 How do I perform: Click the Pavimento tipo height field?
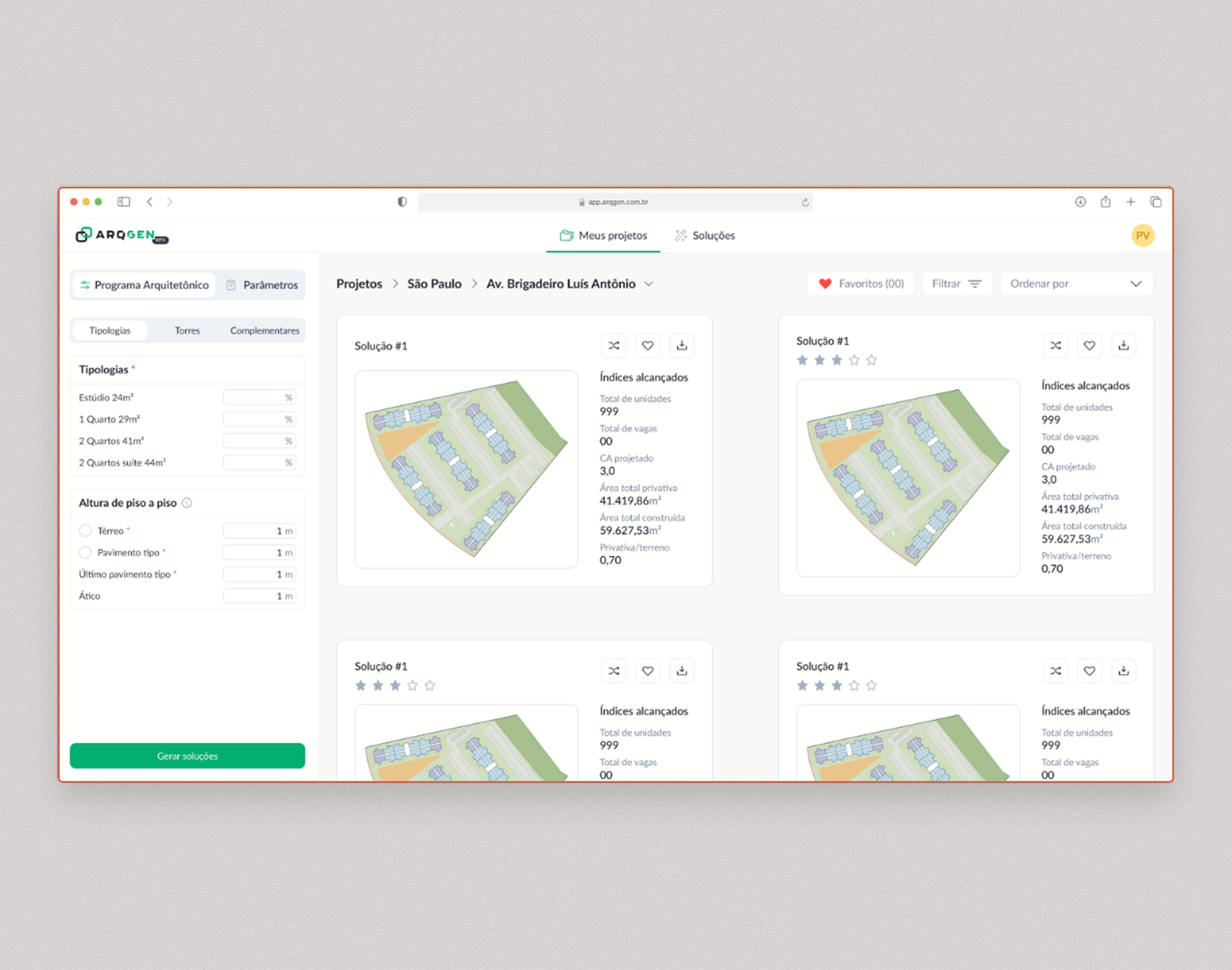(x=259, y=553)
